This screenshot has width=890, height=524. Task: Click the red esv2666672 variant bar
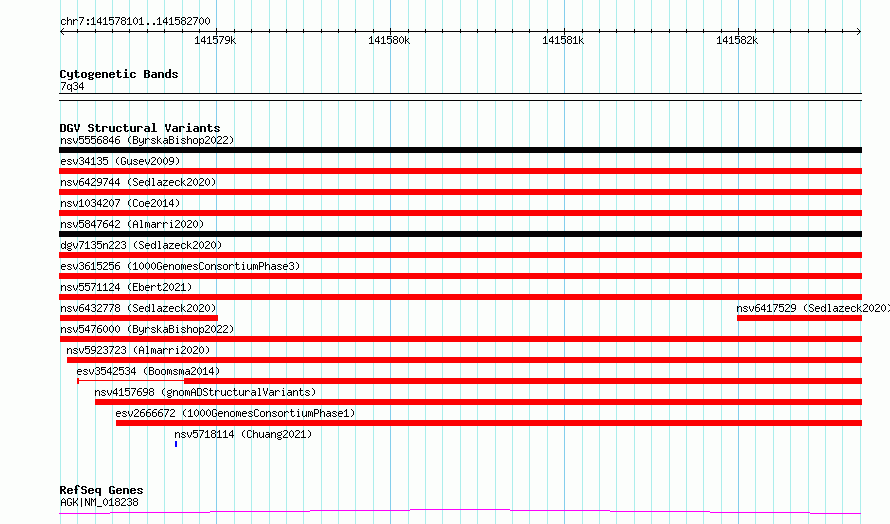tap(489, 423)
